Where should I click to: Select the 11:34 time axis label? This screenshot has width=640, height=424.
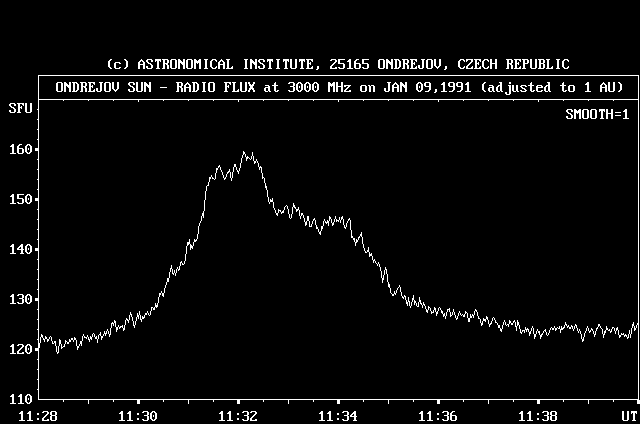(338, 415)
